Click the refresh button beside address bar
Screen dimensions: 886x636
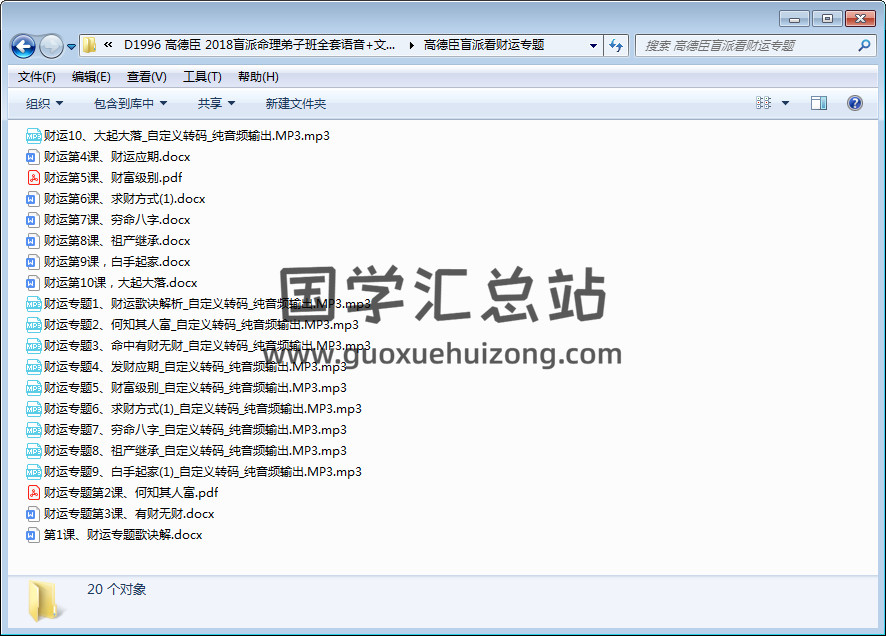click(x=616, y=46)
